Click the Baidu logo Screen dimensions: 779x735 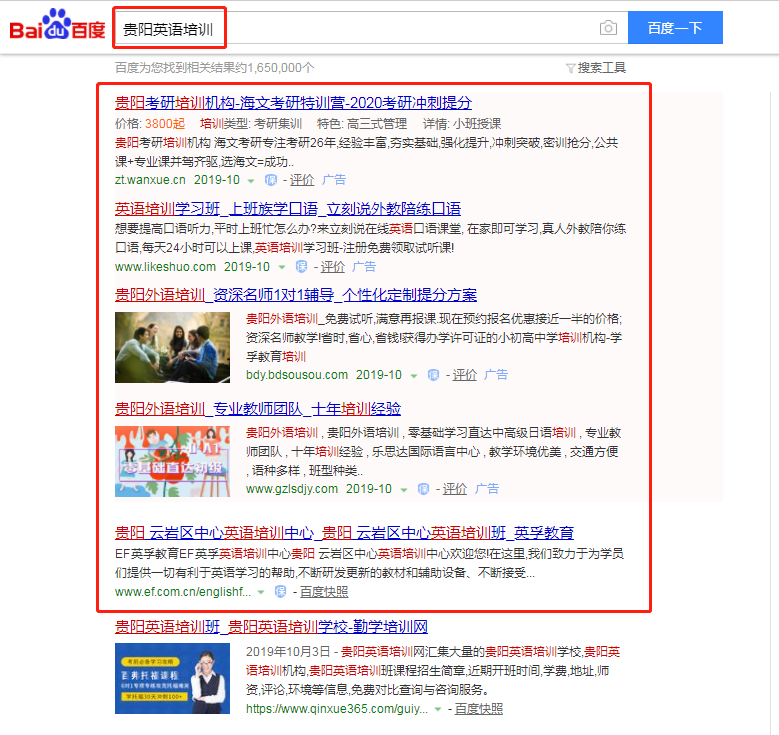[x=57, y=27]
